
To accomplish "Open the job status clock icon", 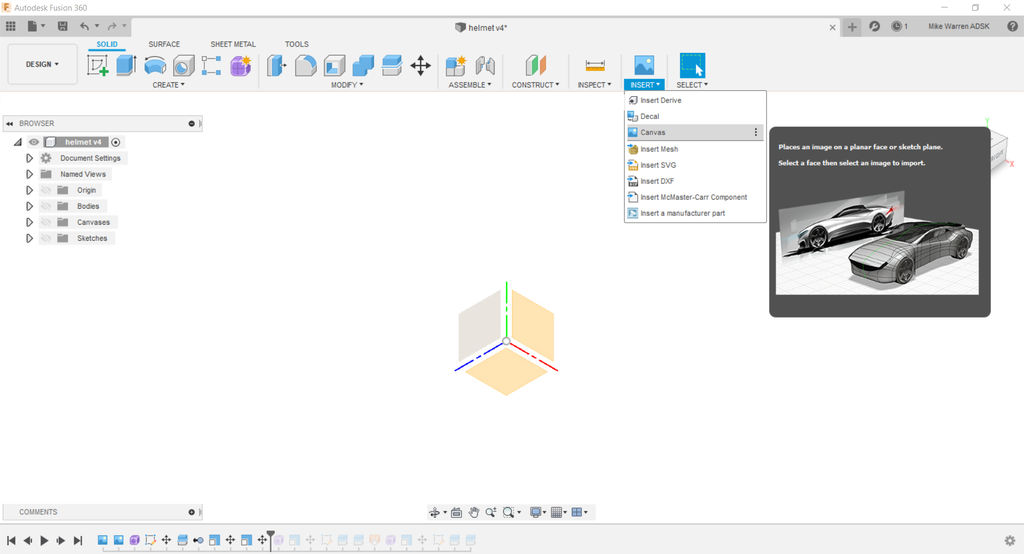I will point(897,26).
